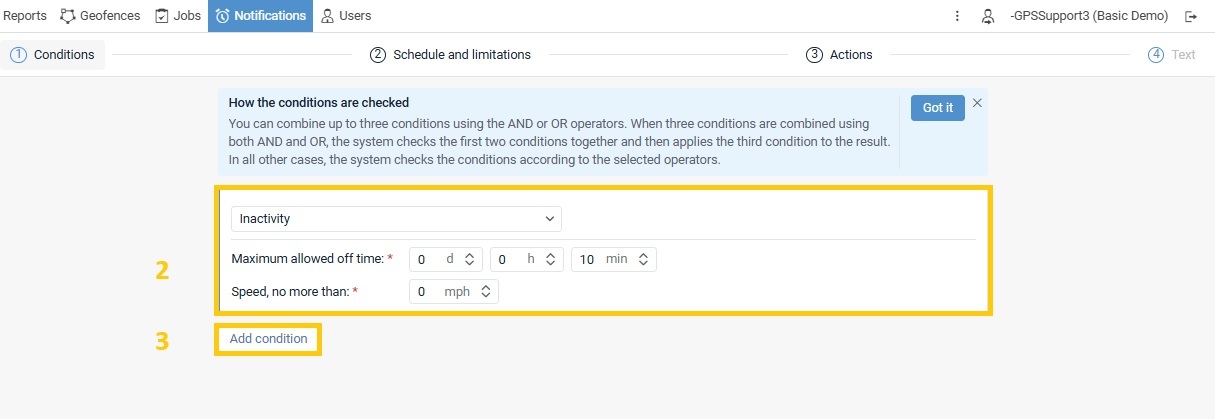
Task: Select the Notifications tab
Action: [x=260, y=16]
